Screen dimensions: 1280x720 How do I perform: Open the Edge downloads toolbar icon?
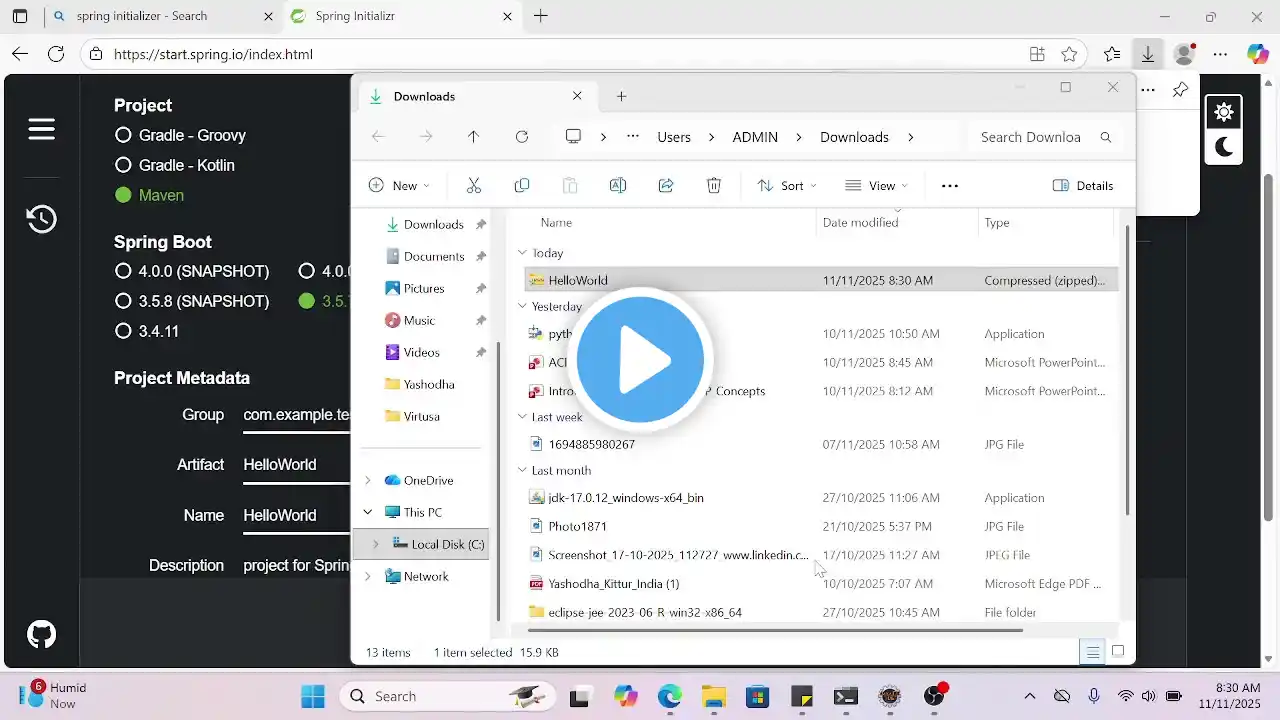(1148, 54)
